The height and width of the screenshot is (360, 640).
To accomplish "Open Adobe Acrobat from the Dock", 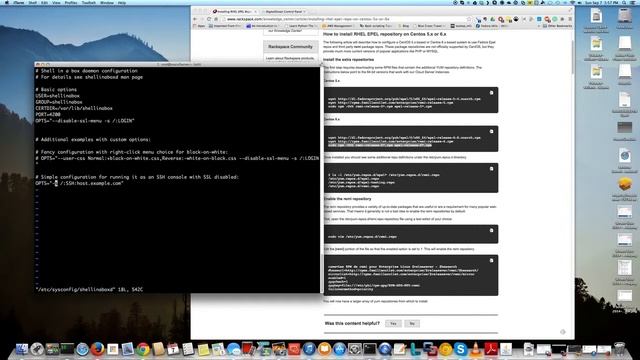I will pyautogui.click(x=491, y=349).
